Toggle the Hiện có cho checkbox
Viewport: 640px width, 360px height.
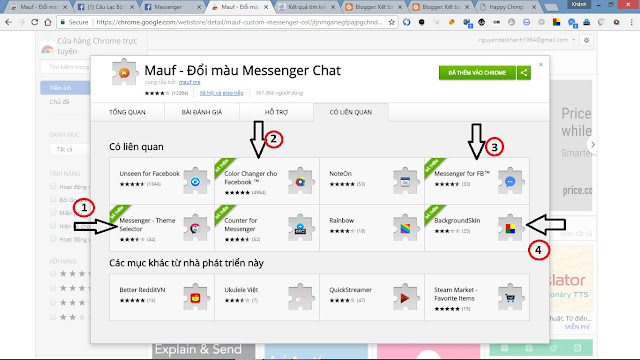(x=53, y=225)
